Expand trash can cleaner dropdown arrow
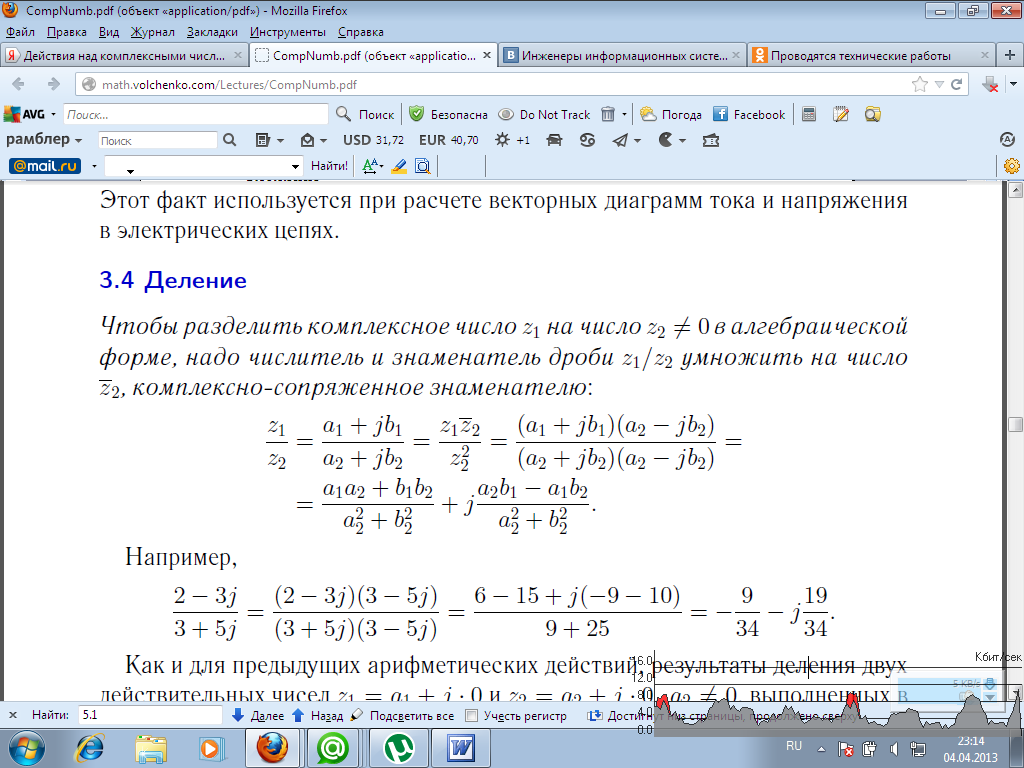Screen dimensions: 1024x768 click(624, 114)
